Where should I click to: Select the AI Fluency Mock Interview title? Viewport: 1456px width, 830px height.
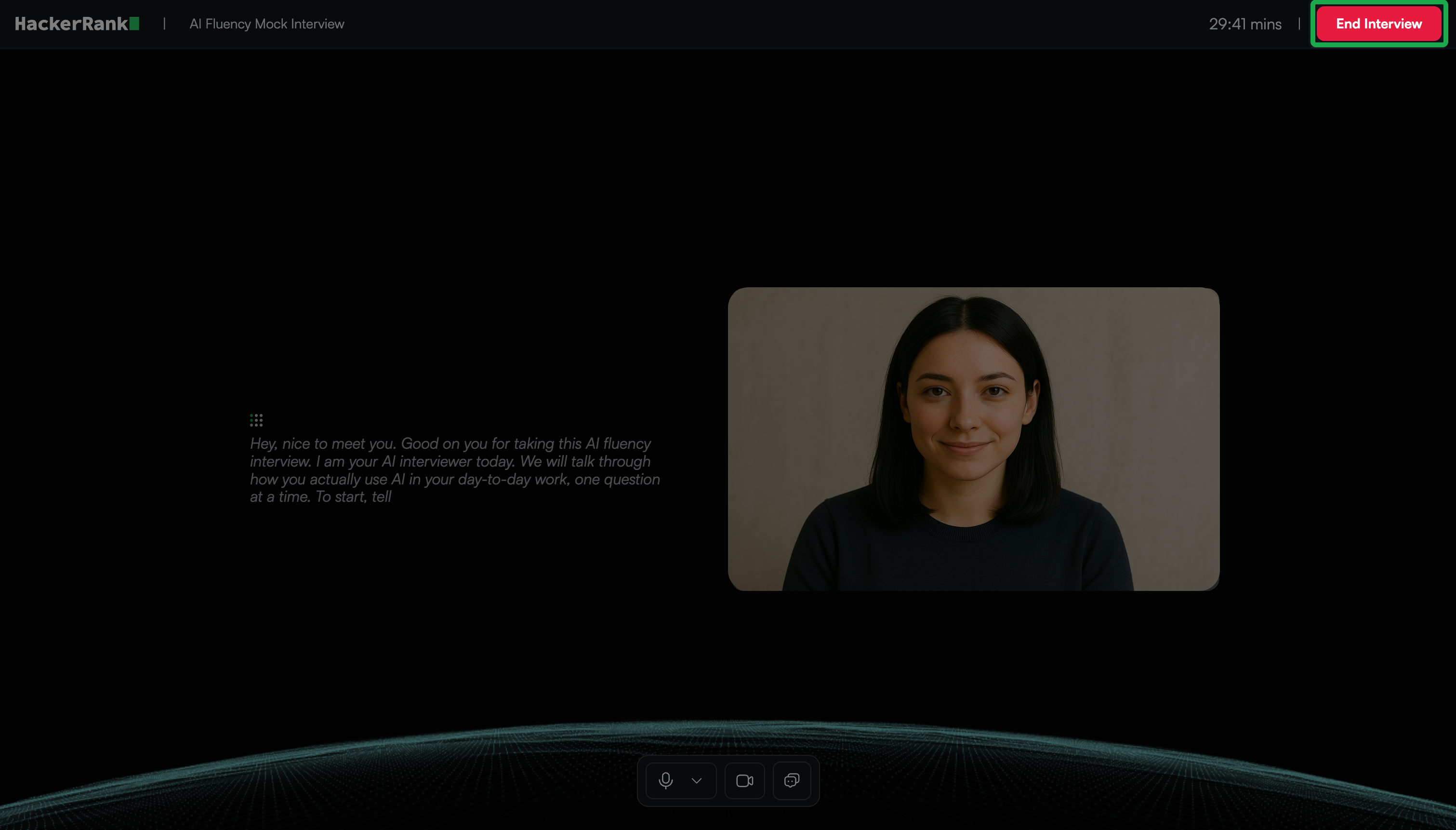coord(266,24)
